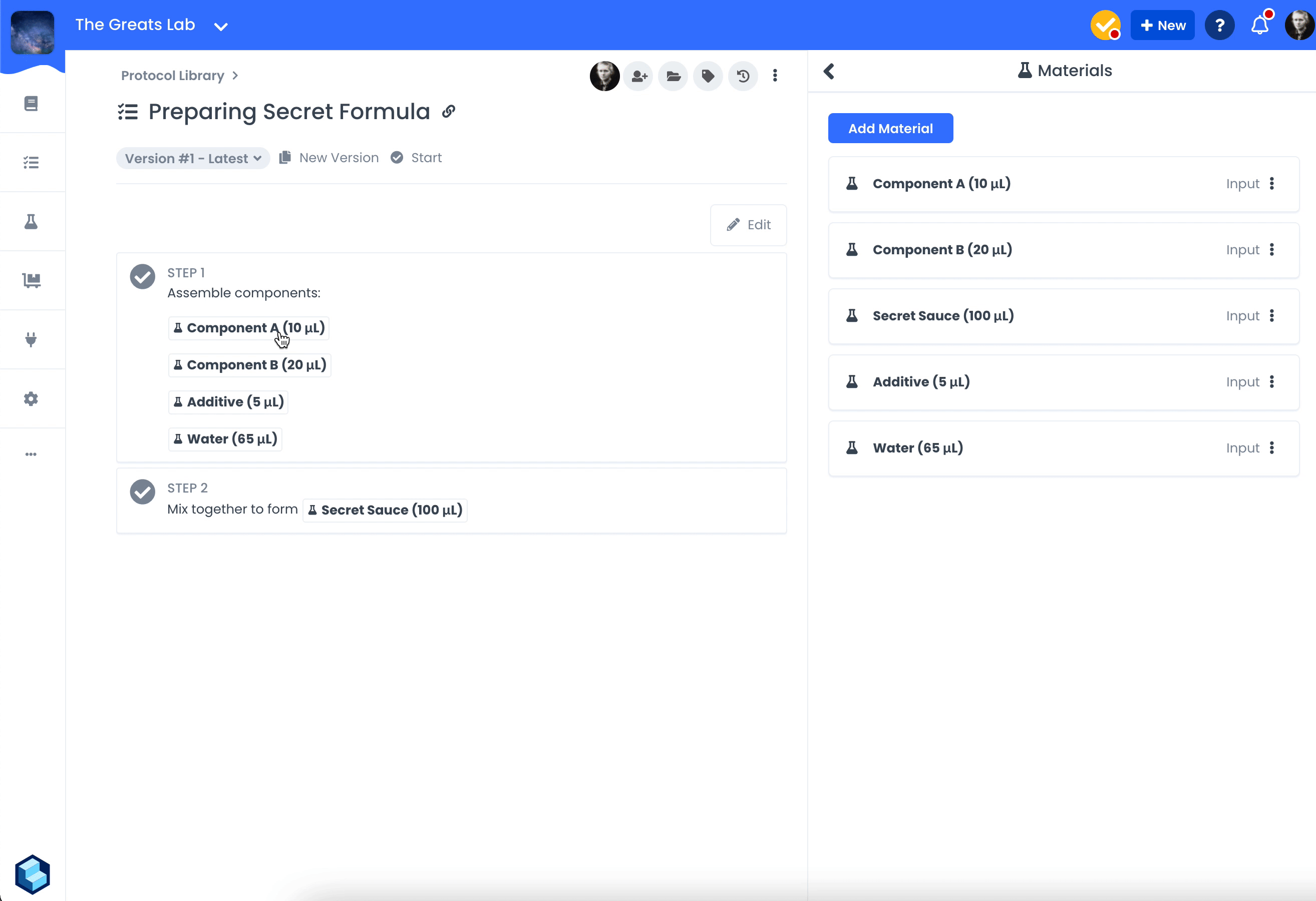
Task: Copy link icon next to protocol title
Action: (449, 111)
